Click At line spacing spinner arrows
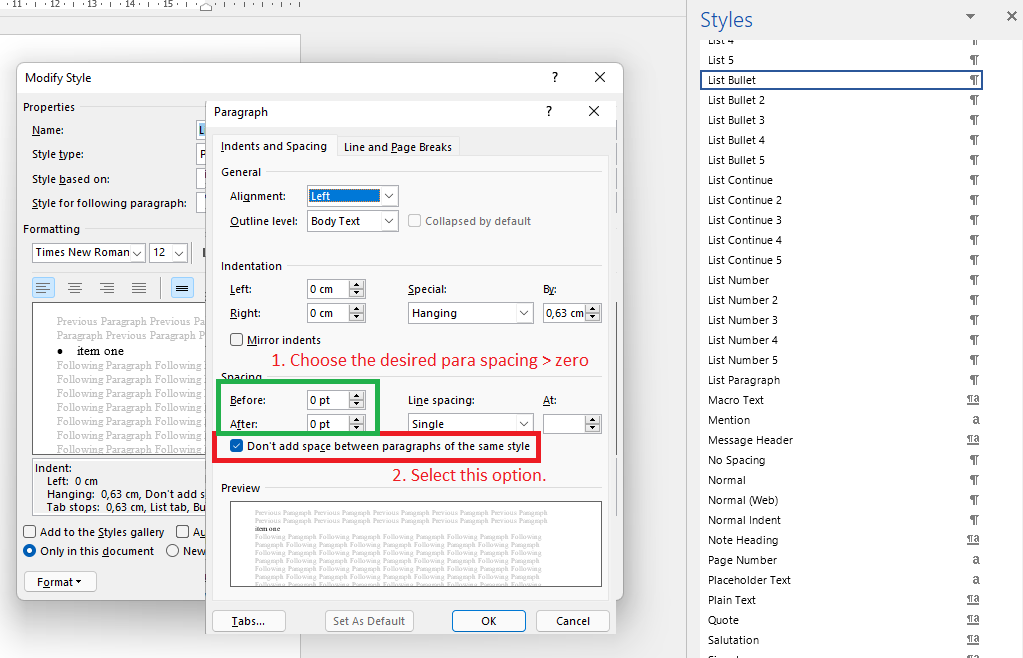 pyautogui.click(x=592, y=424)
